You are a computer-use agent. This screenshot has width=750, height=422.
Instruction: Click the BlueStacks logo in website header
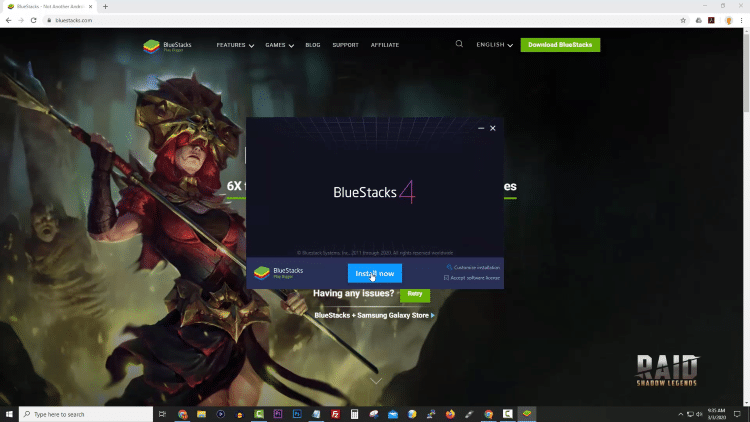click(166, 45)
